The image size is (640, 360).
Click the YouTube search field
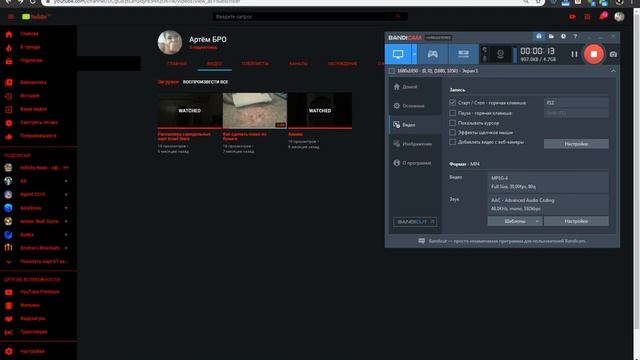point(301,17)
